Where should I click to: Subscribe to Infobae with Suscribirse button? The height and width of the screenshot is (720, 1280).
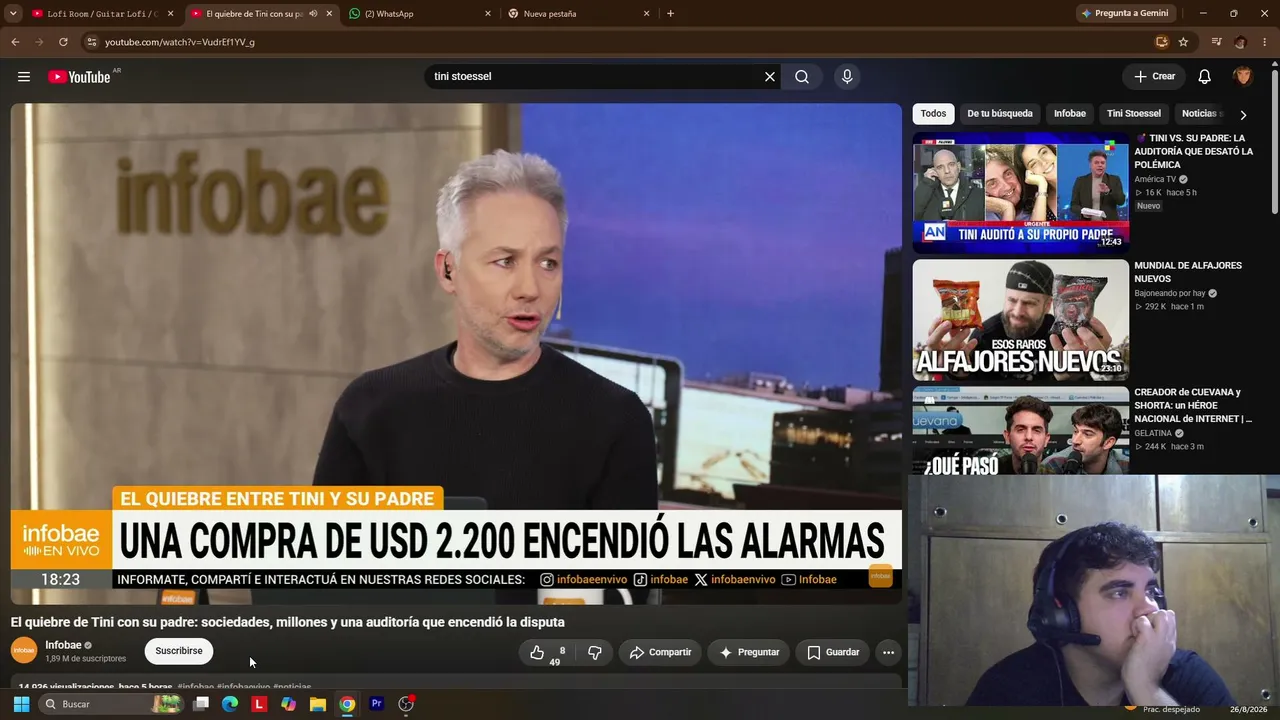pyautogui.click(x=179, y=651)
